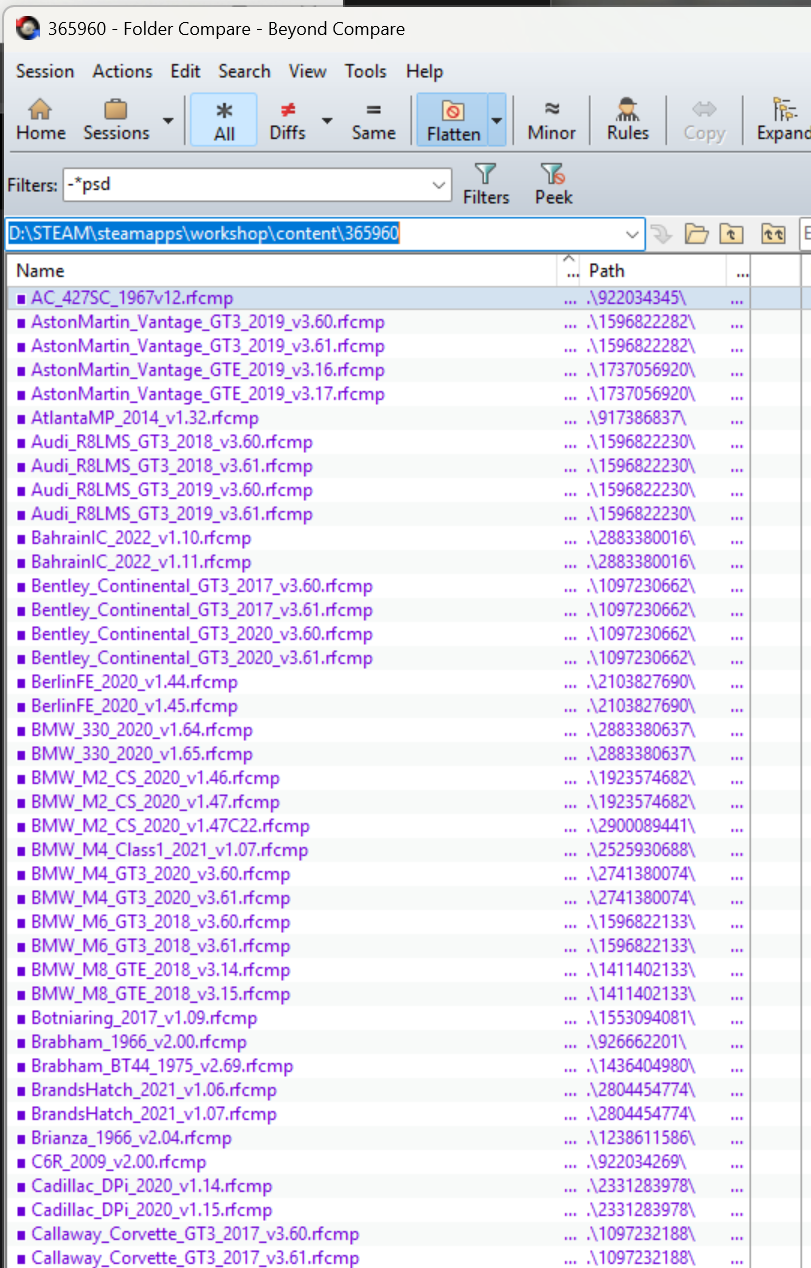Click the Home toolbar icon
This screenshot has height=1268, width=811.
[x=41, y=120]
